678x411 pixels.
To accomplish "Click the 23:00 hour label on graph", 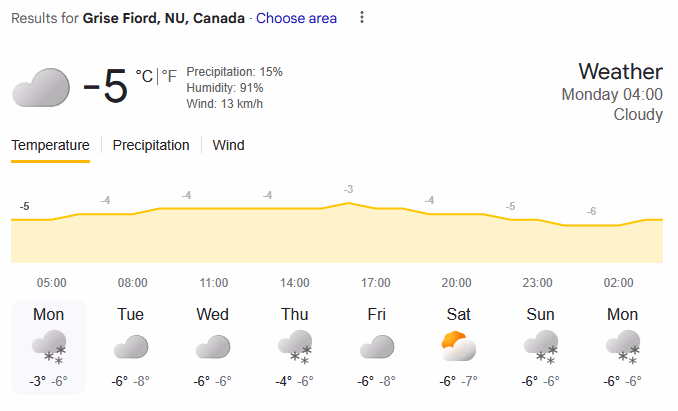I will (x=539, y=283).
